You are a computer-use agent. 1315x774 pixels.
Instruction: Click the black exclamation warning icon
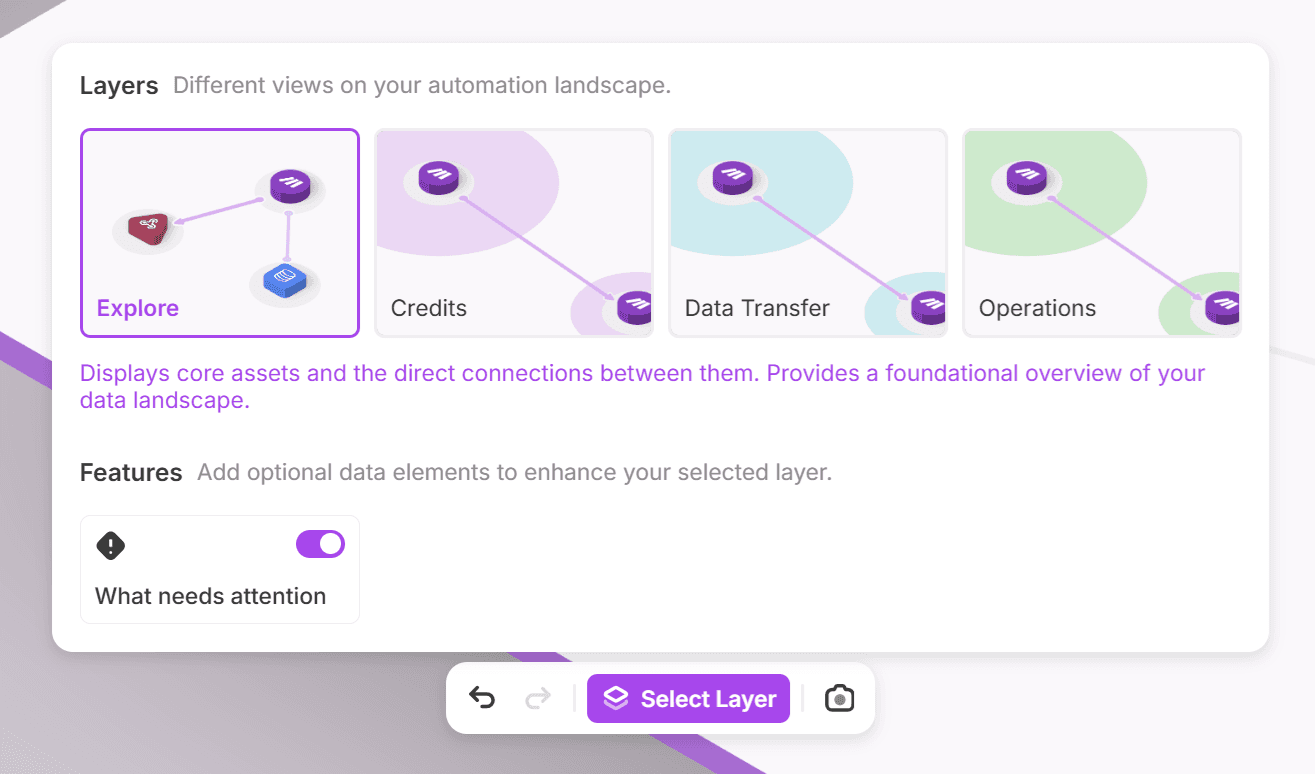tap(111, 545)
